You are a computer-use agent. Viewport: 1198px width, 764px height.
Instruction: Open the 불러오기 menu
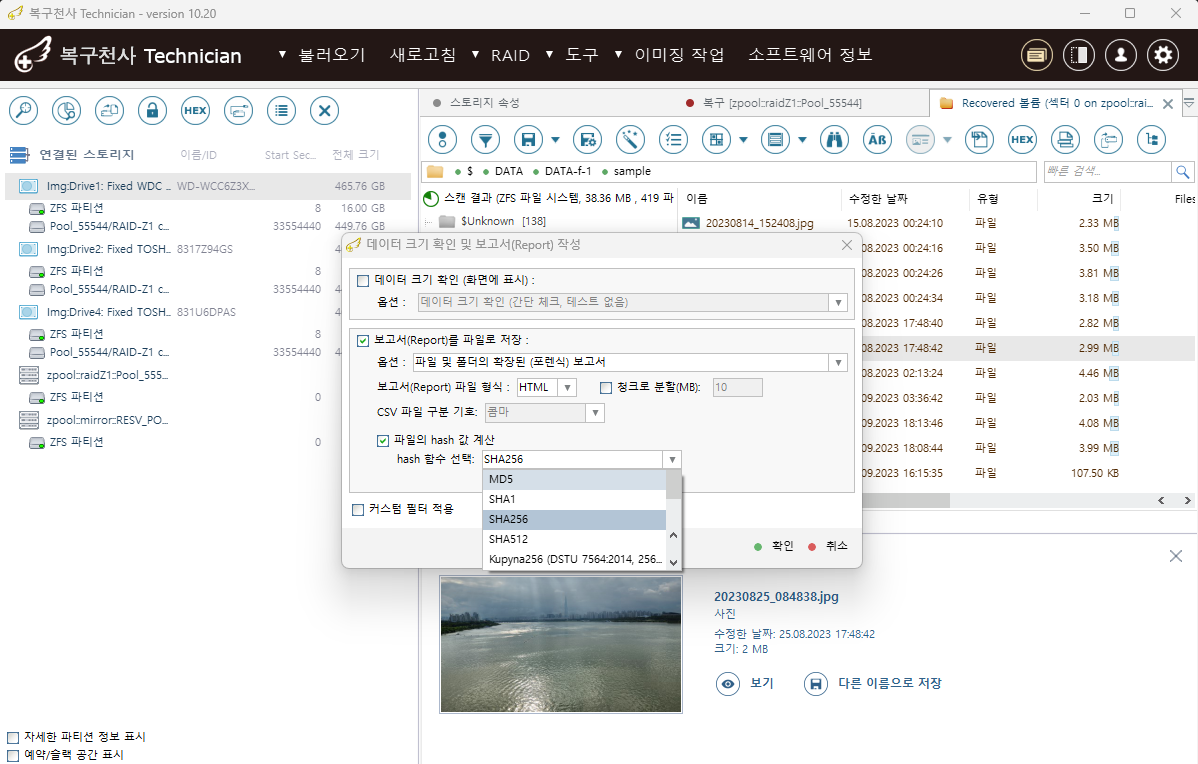tap(332, 55)
